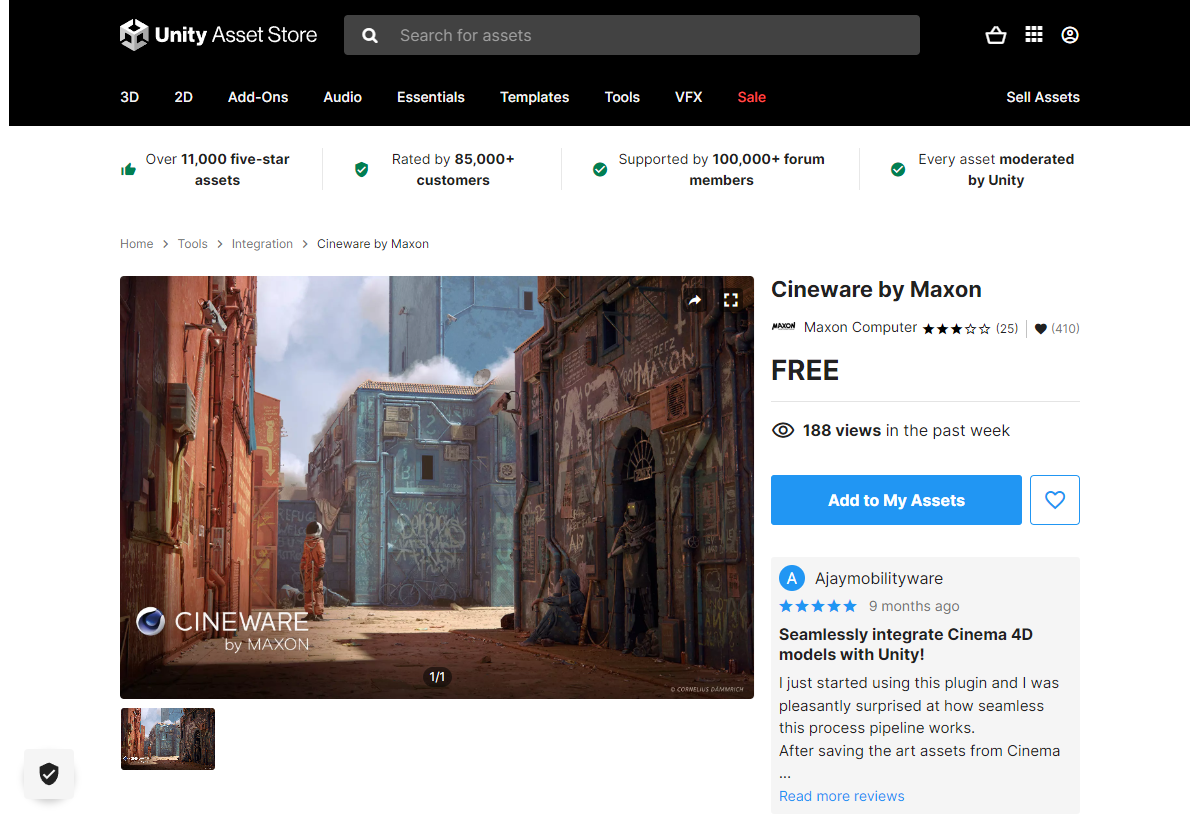
Task: Click the share arrow on image
Action: coord(695,300)
